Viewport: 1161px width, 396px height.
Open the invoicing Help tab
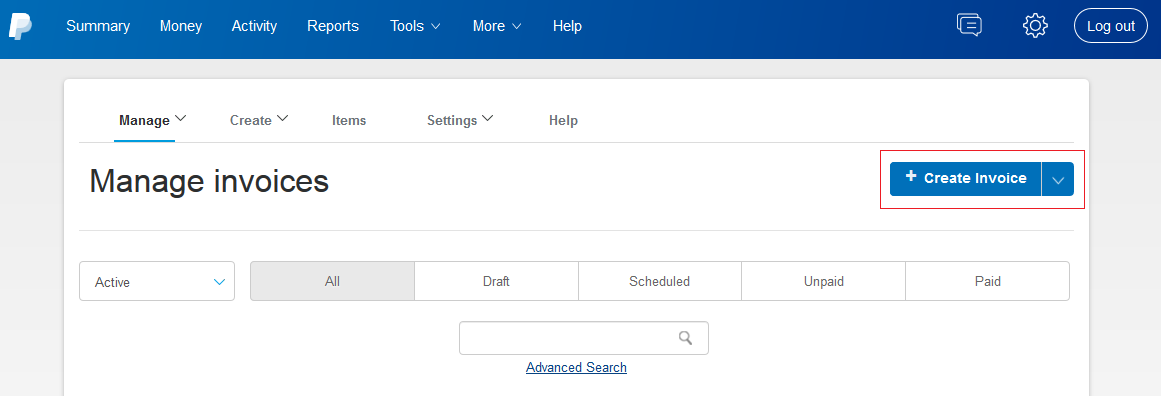[x=563, y=120]
